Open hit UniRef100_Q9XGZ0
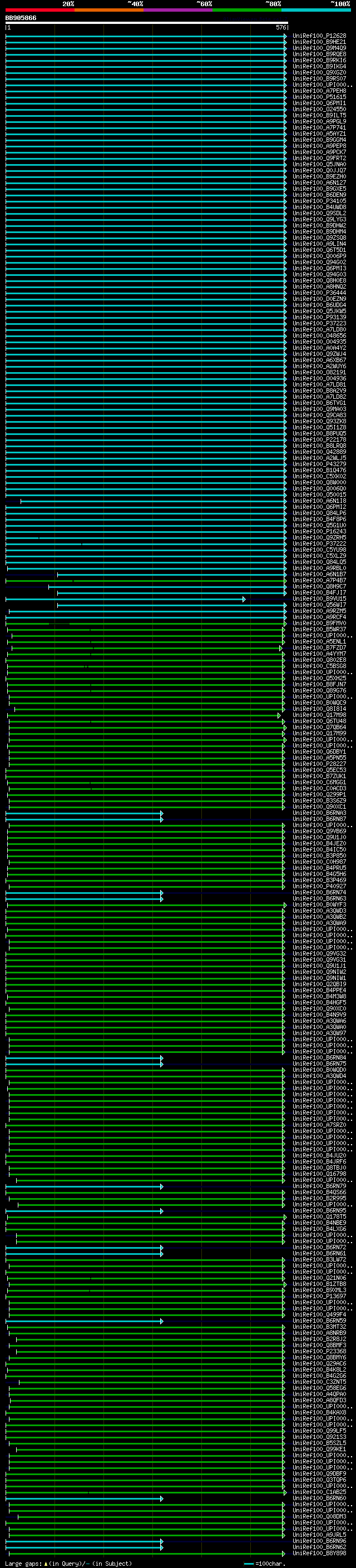Image resolution: width=356 pixels, height=1568 pixels. tap(319, 72)
